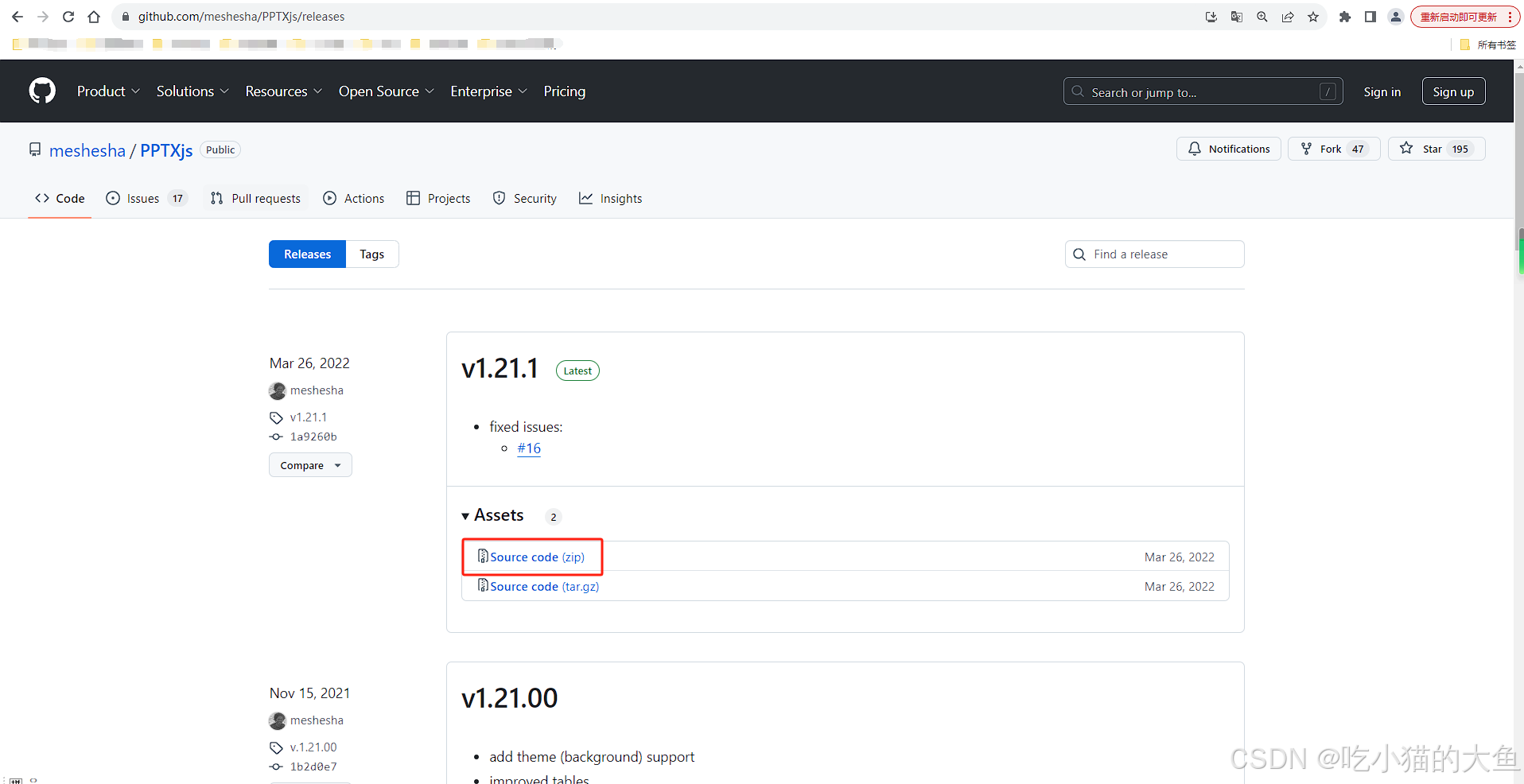Open the v1.21.00 release title
Screen dimensions: 1524x784
pyautogui.click(x=509, y=698)
